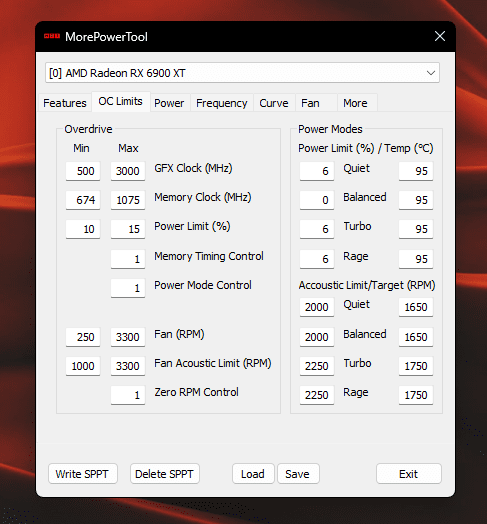
Task: Edit the Balanced power limit percent field
Action: 317,200
